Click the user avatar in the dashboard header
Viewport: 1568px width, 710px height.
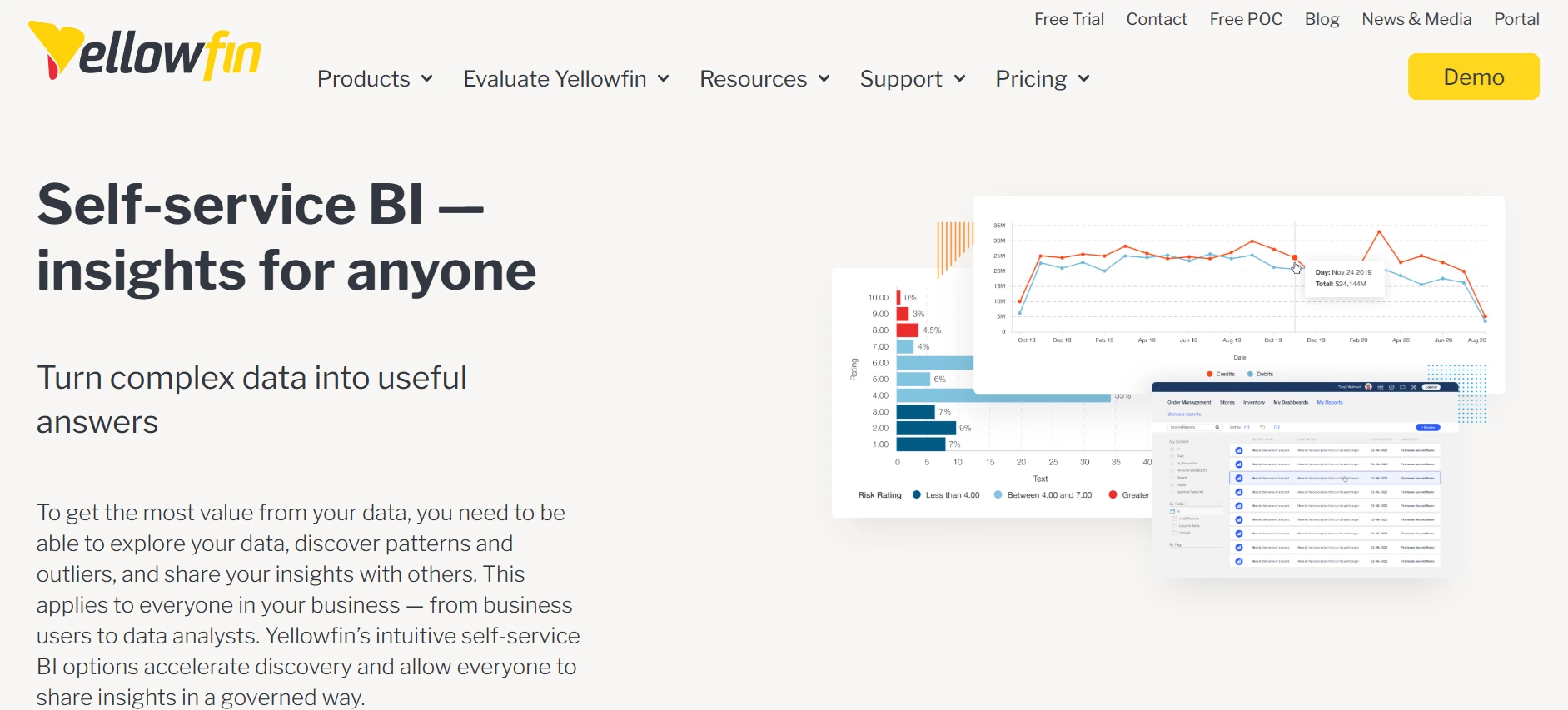coord(1368,387)
